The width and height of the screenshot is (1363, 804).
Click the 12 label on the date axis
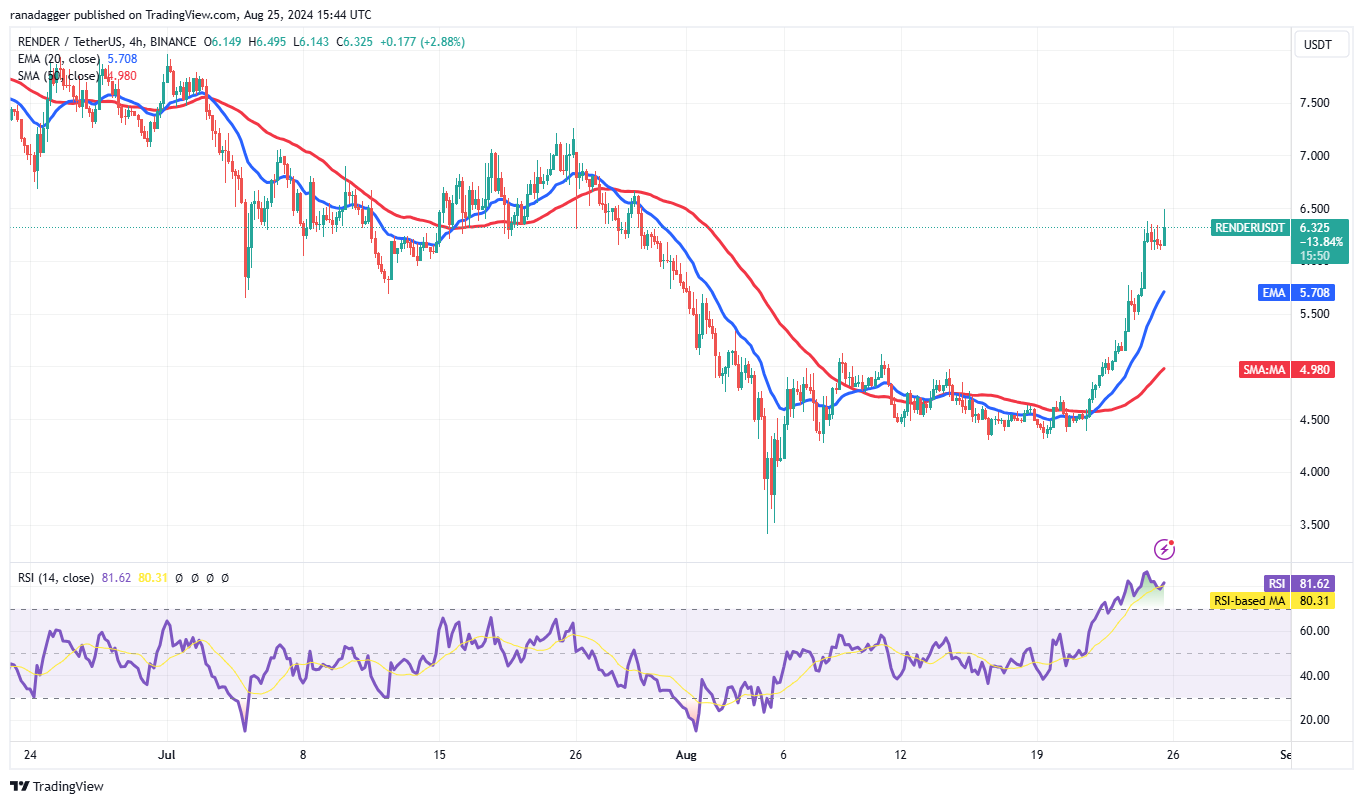tap(900, 755)
